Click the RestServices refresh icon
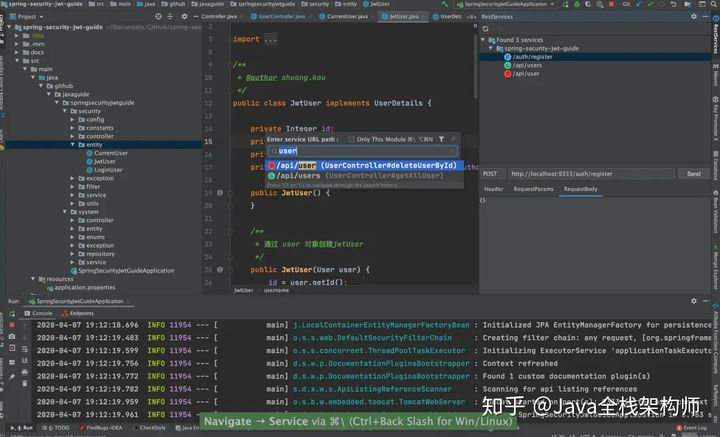720x437 pixels. 485,29
